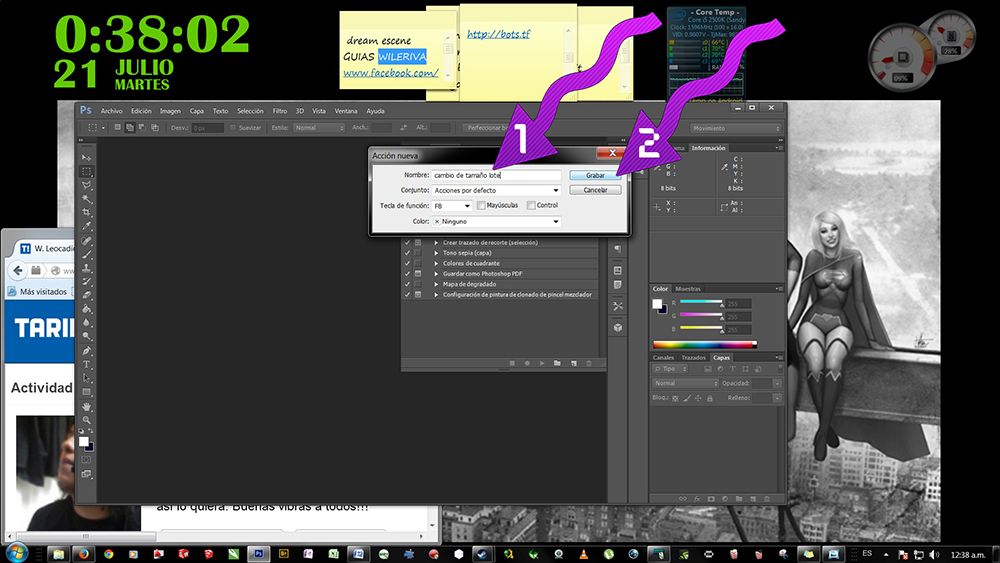Open the Ventana menu
Image resolution: width=1000 pixels, height=563 pixels.
tap(346, 111)
